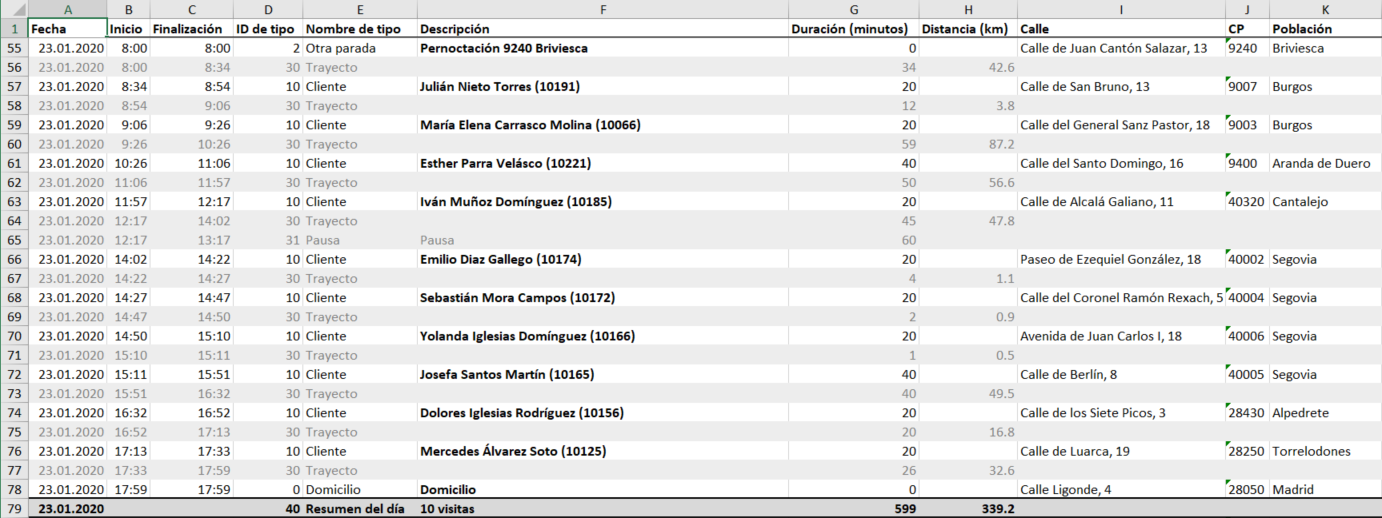This screenshot has width=1382, height=518.
Task: Click the Select All corner triangle
Action: tap(13, 9)
